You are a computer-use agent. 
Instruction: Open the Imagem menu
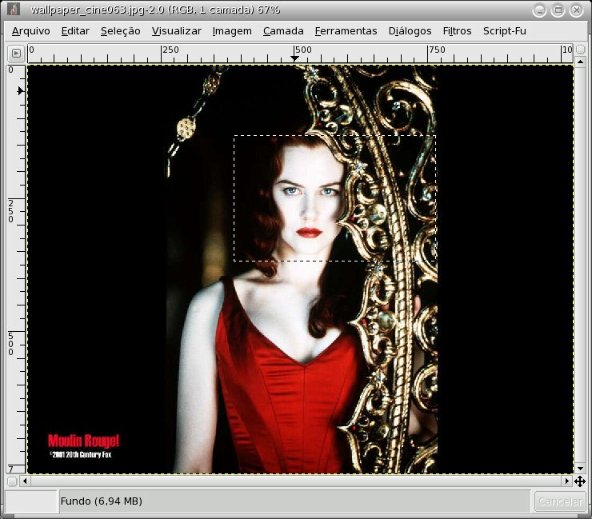tap(232, 31)
